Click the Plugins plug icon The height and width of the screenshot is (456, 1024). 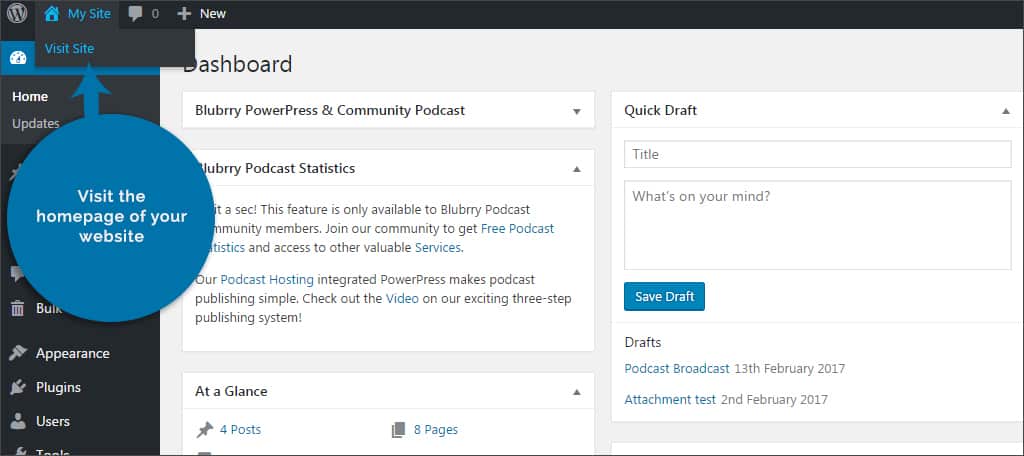click(18, 387)
